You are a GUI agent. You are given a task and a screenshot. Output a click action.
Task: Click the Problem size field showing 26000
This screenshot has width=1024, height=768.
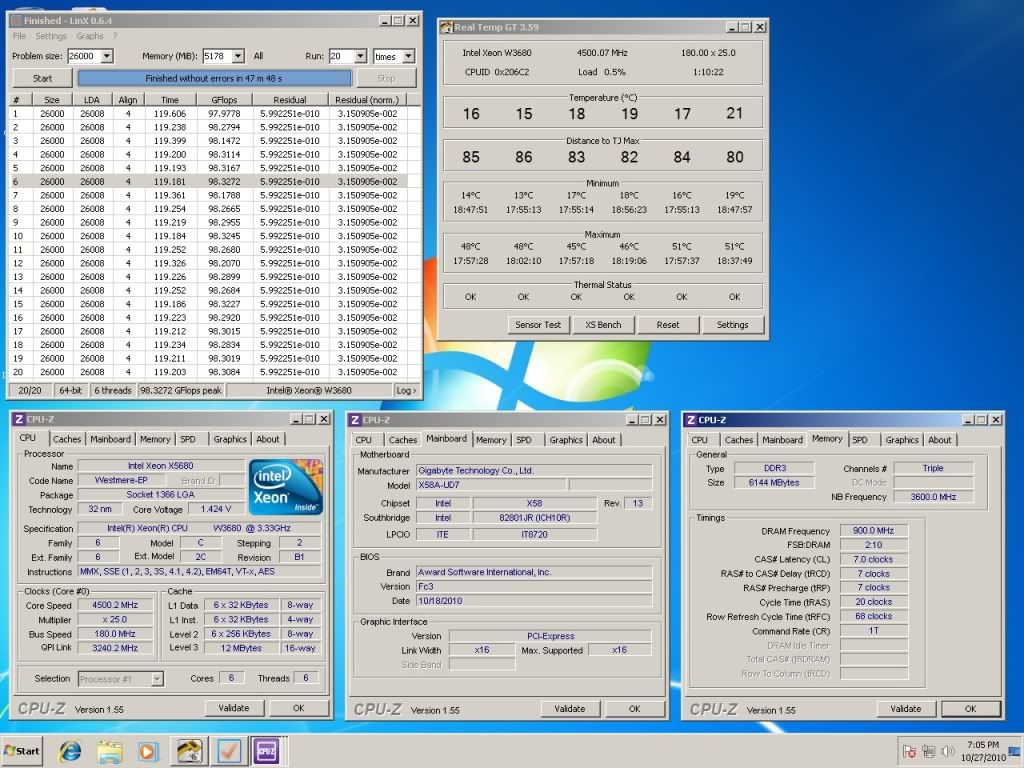coord(85,56)
